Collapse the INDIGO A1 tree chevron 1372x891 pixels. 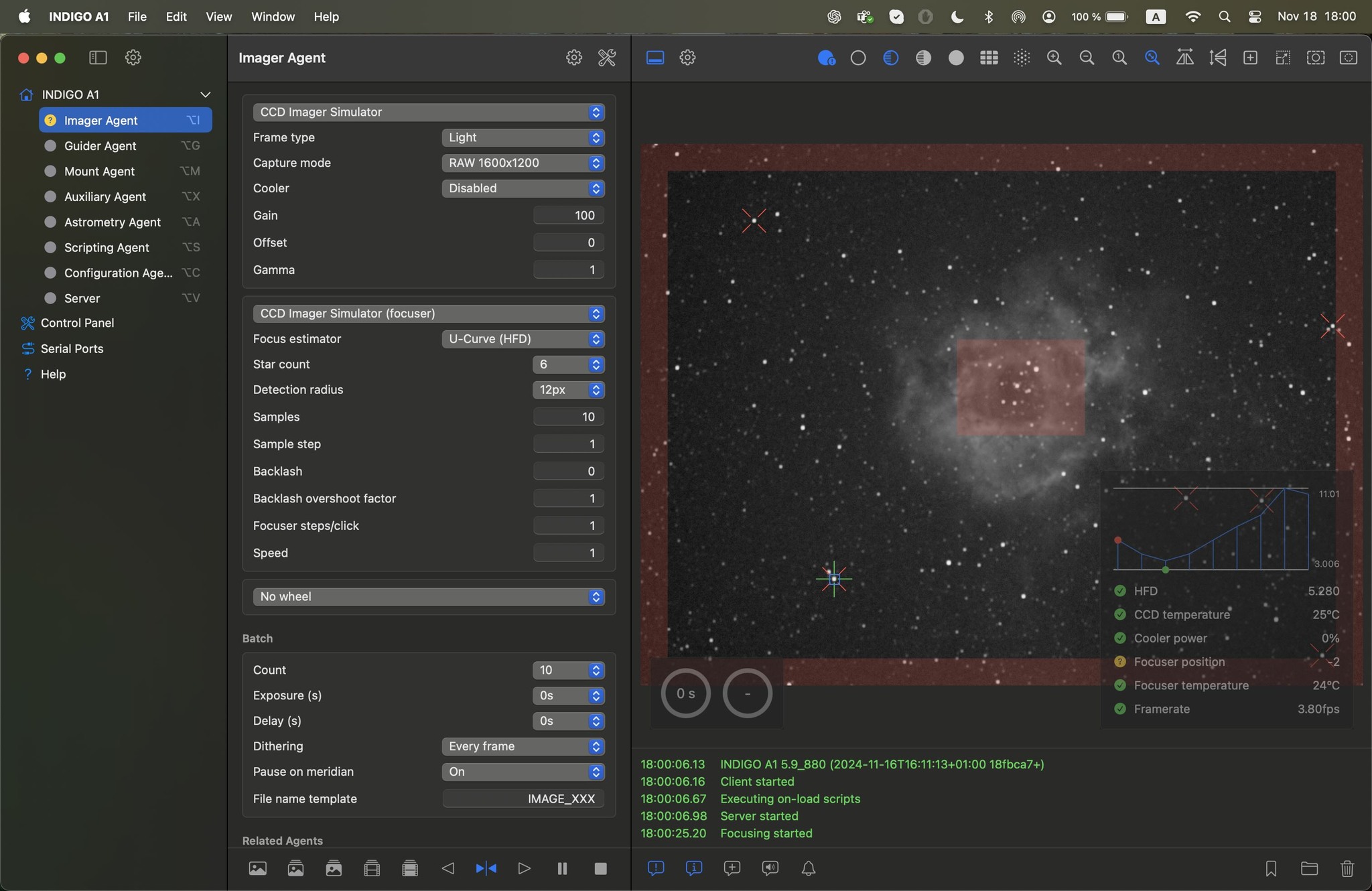click(x=206, y=94)
